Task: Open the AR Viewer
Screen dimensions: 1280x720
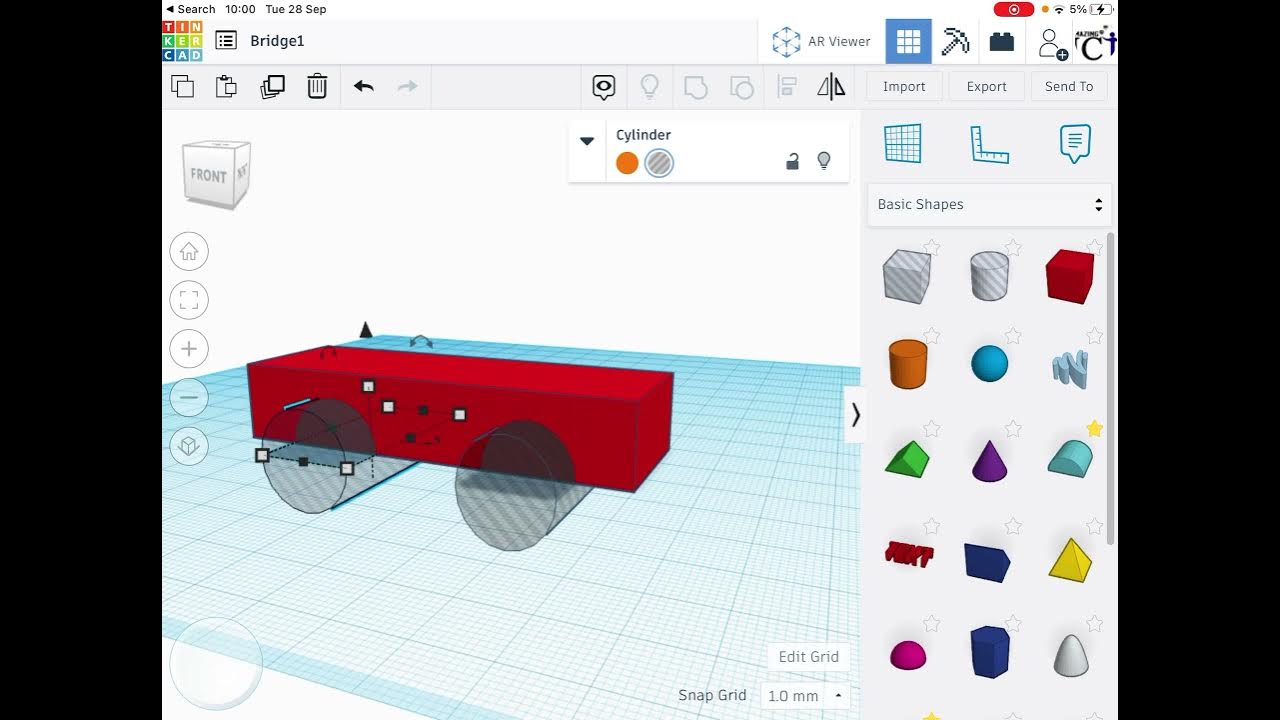Action: coord(821,41)
